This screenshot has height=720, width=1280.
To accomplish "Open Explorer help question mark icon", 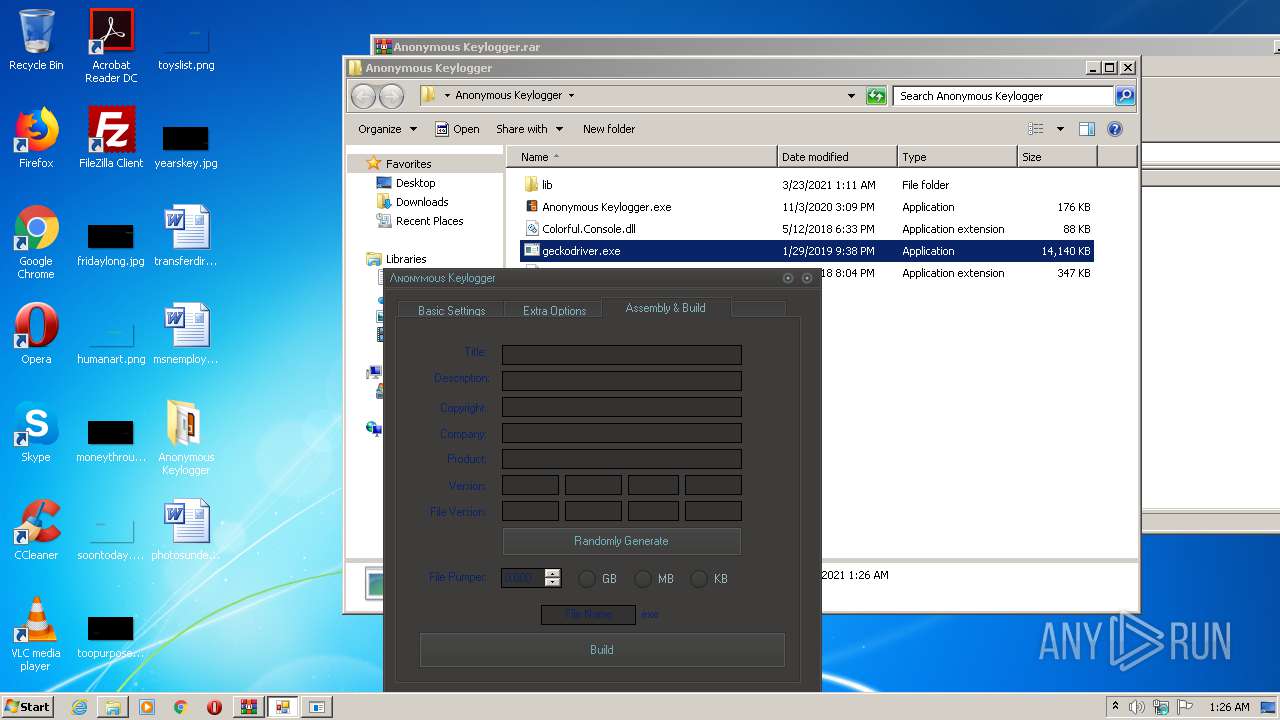I will tap(1115, 129).
